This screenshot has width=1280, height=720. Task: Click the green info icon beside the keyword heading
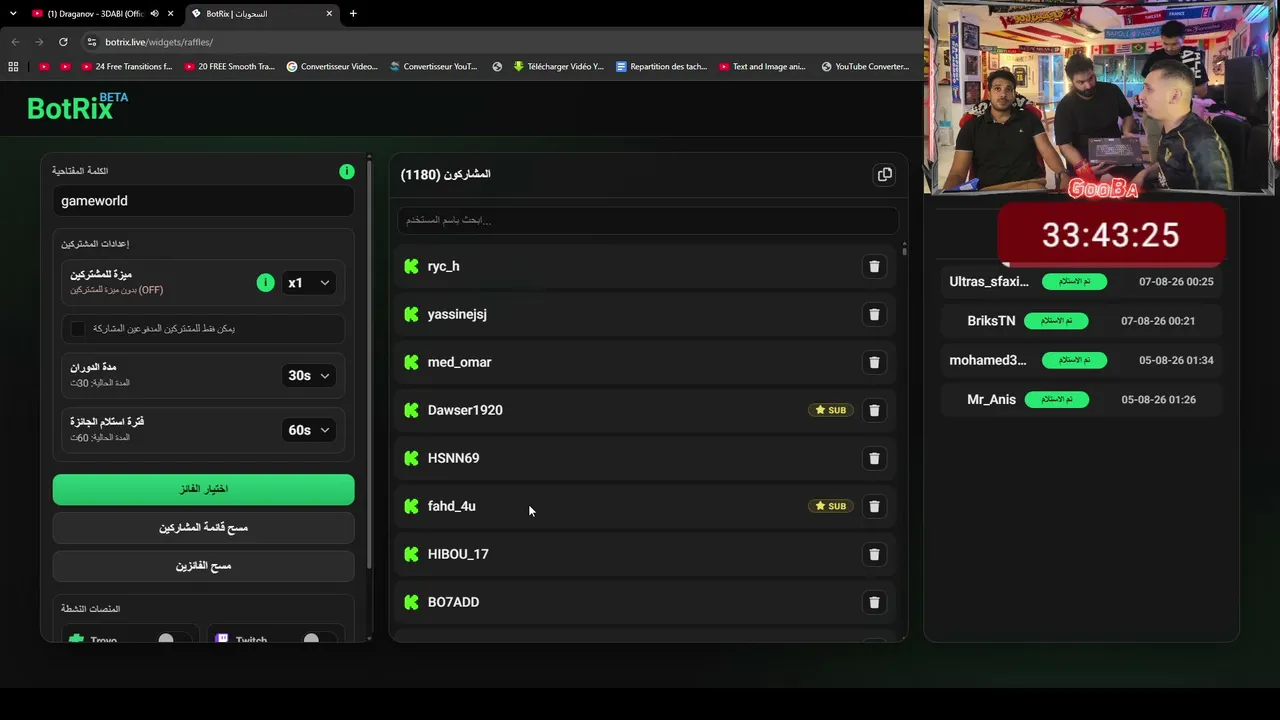[x=346, y=172]
